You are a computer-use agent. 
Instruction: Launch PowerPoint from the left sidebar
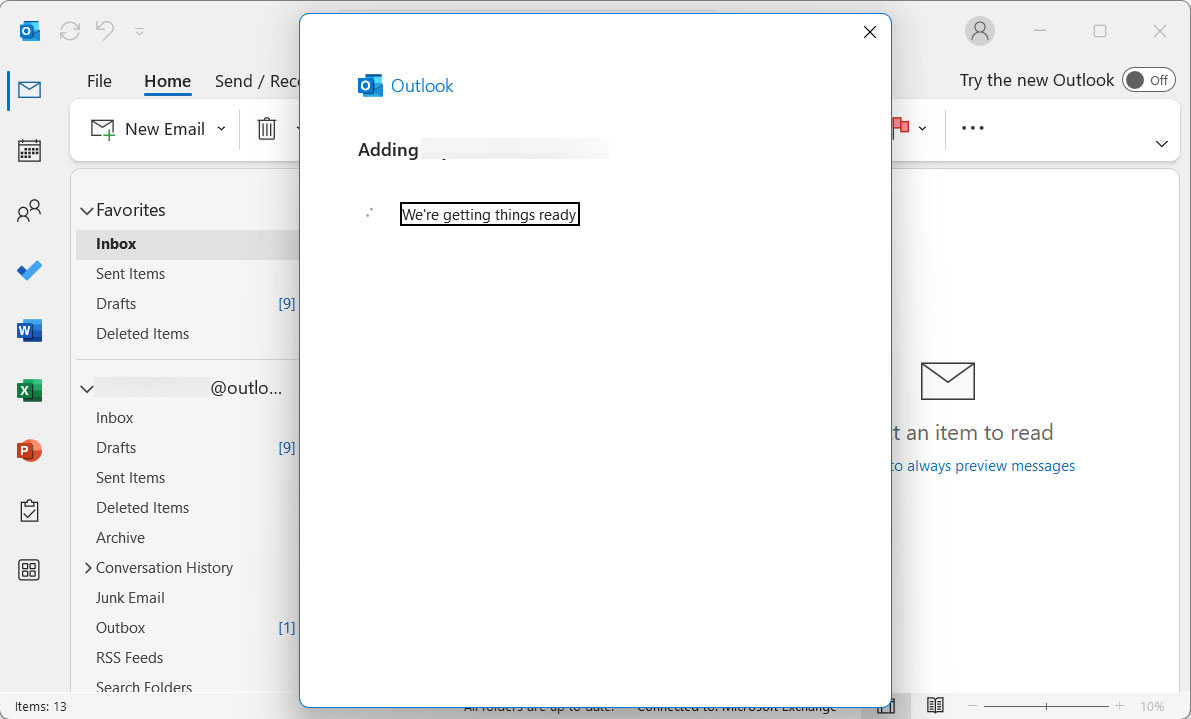(x=29, y=451)
